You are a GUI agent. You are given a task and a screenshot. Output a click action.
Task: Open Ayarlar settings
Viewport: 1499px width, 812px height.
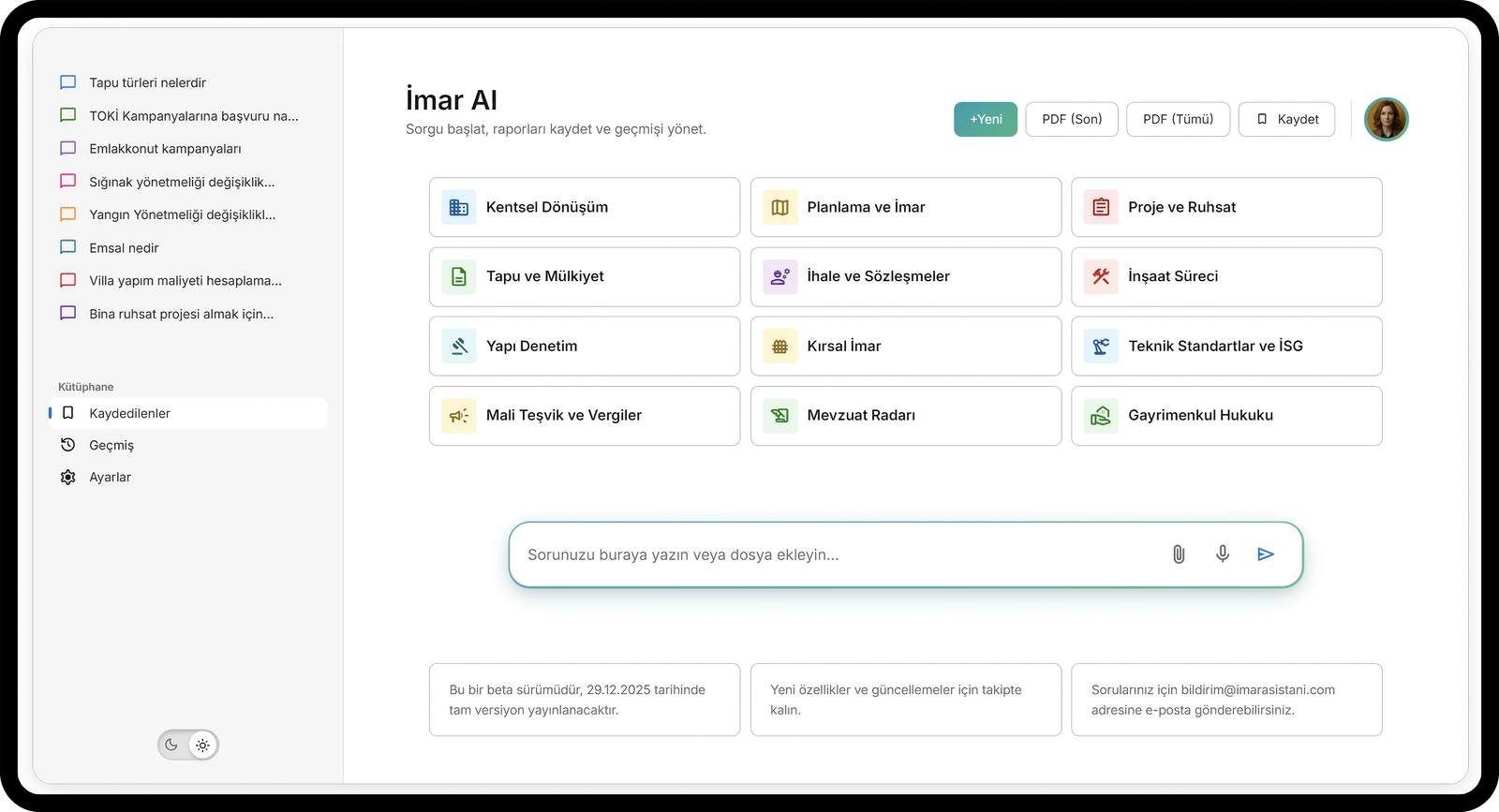tap(110, 477)
